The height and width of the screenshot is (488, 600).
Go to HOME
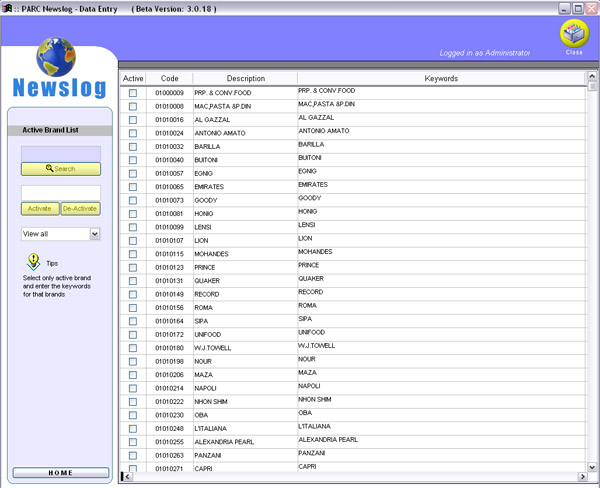click(x=60, y=473)
